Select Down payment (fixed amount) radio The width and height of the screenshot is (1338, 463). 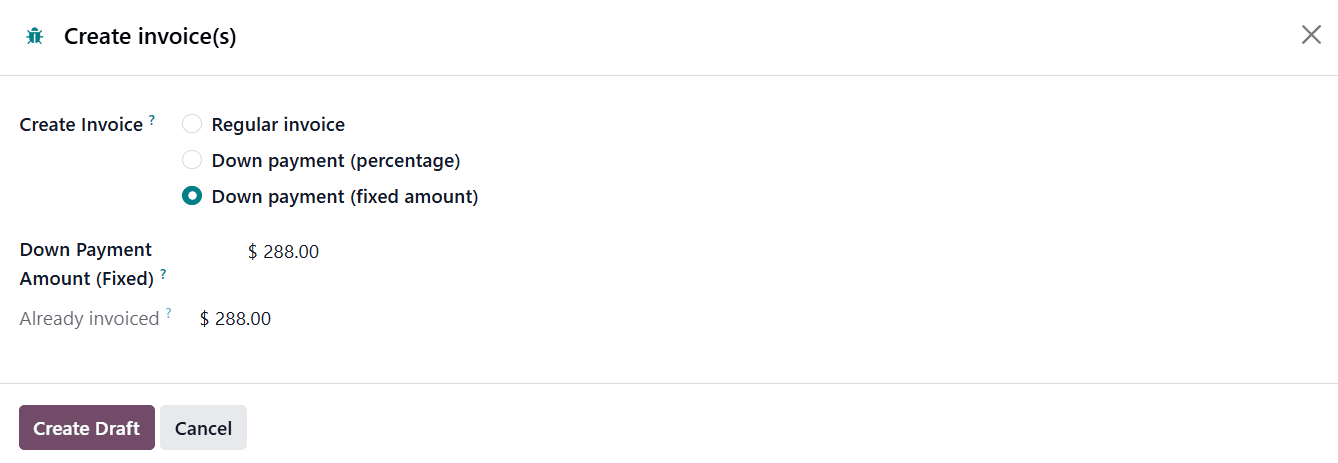(x=192, y=197)
